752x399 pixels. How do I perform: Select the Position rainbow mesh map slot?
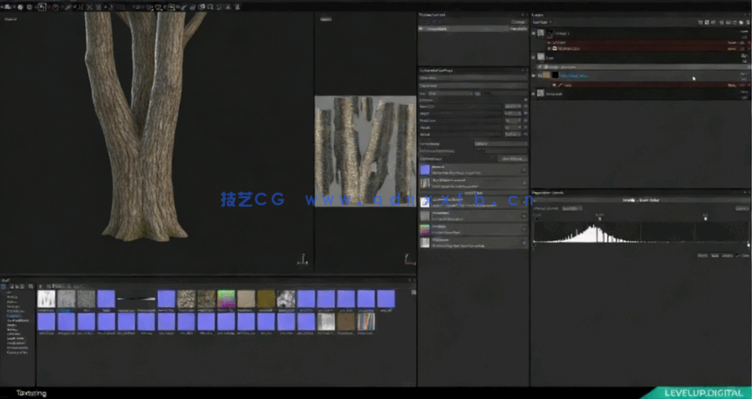tap(425, 229)
